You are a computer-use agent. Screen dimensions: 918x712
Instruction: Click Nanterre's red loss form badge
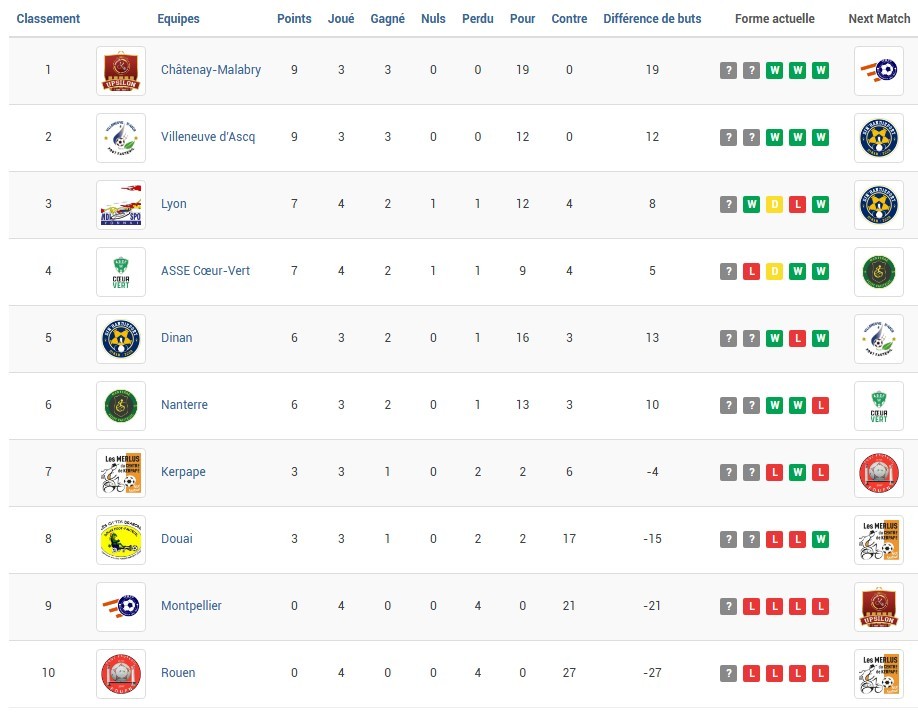click(x=821, y=405)
